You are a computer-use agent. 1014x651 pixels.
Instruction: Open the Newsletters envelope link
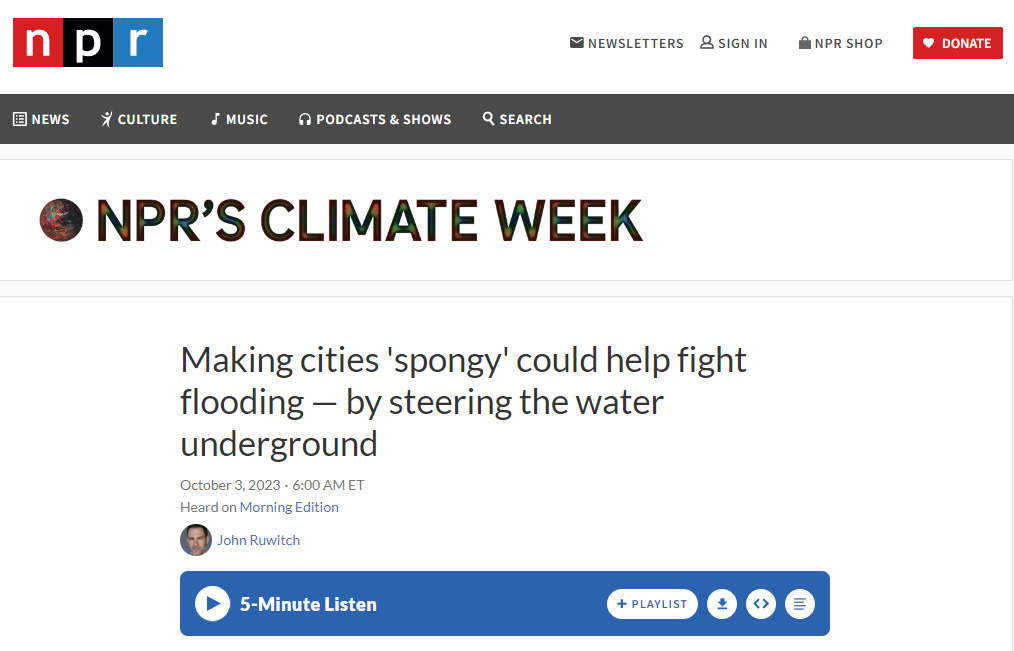[626, 43]
